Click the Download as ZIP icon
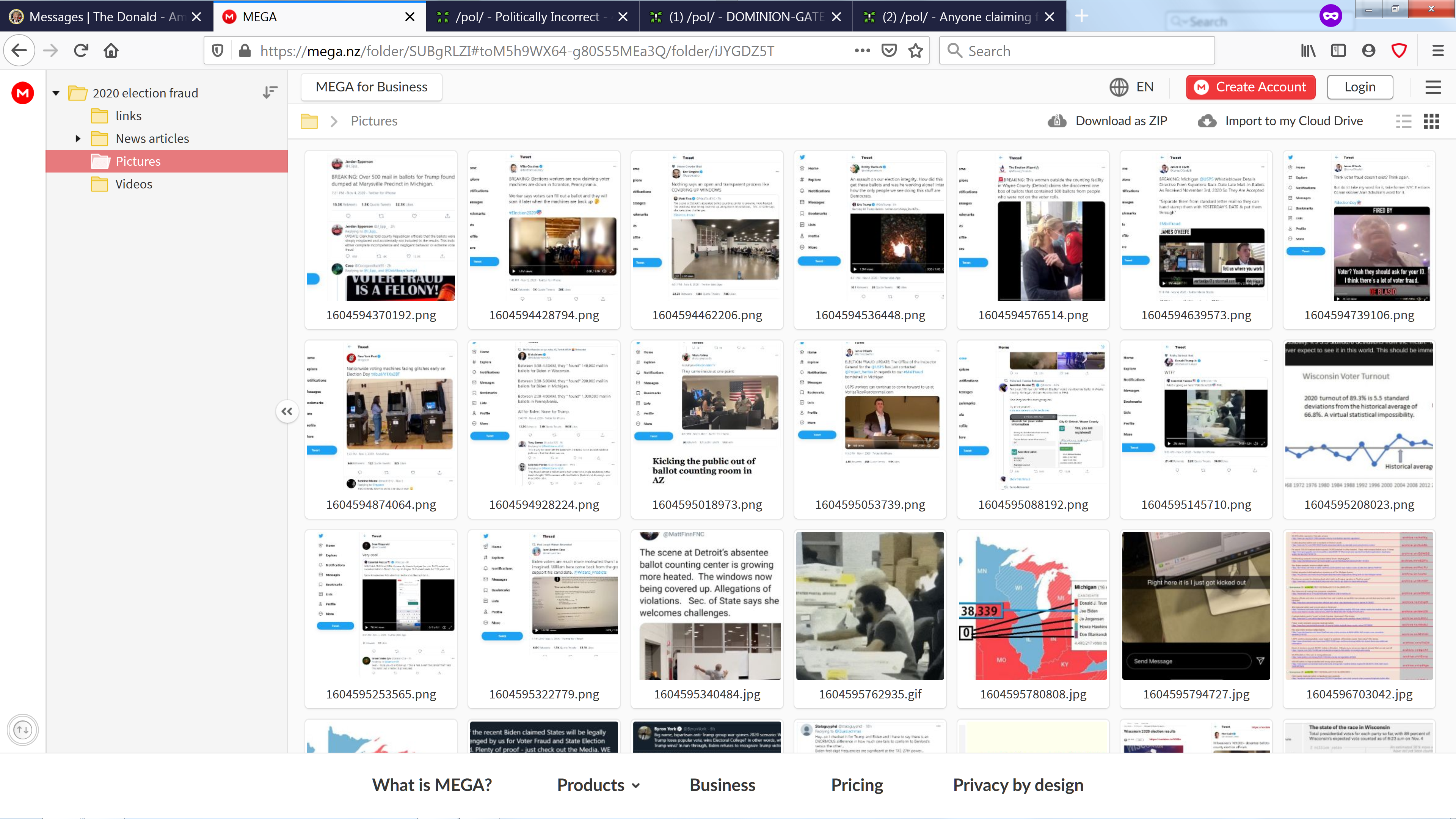Screen dimensions: 1456x819 [x=1057, y=121]
